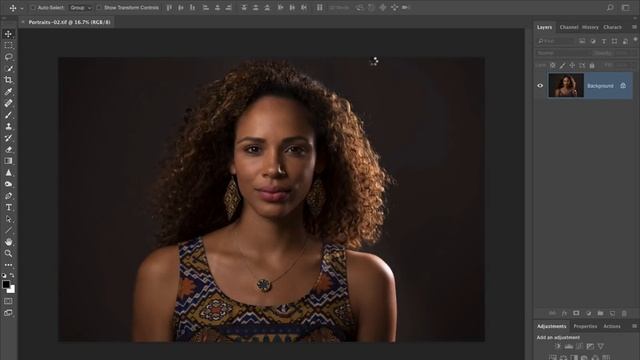Add a layer mask from Layers panel bottom

pyautogui.click(x=576, y=313)
